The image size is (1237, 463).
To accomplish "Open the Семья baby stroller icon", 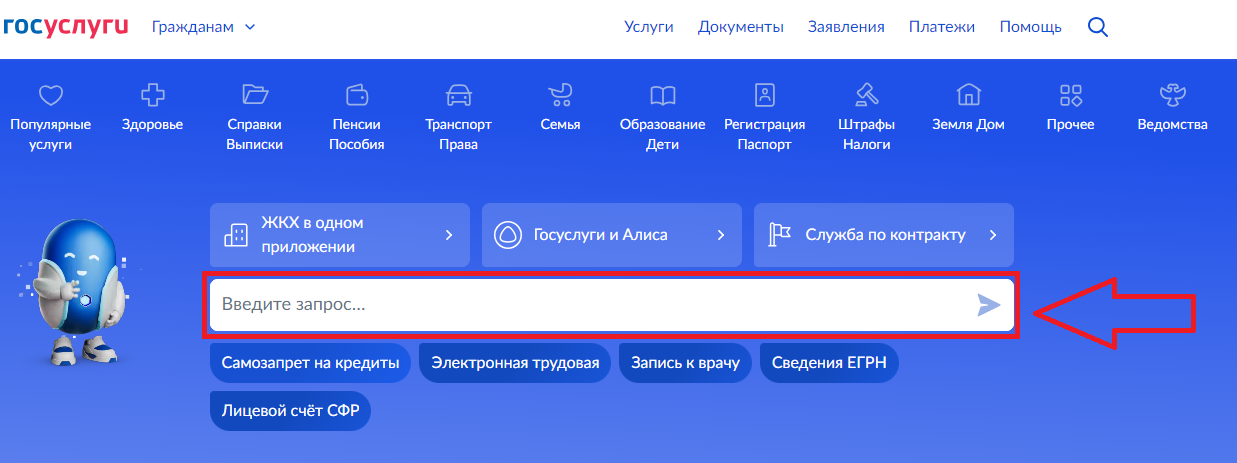I will [x=560, y=95].
